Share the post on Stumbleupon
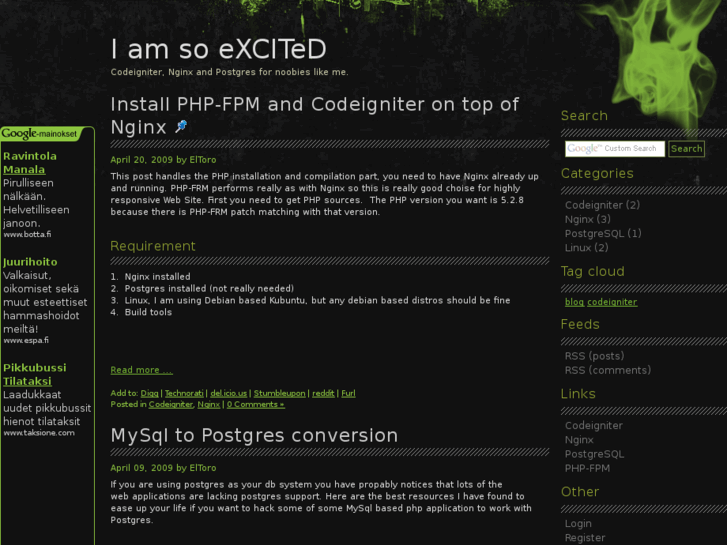The height and width of the screenshot is (545, 727). click(x=280, y=393)
